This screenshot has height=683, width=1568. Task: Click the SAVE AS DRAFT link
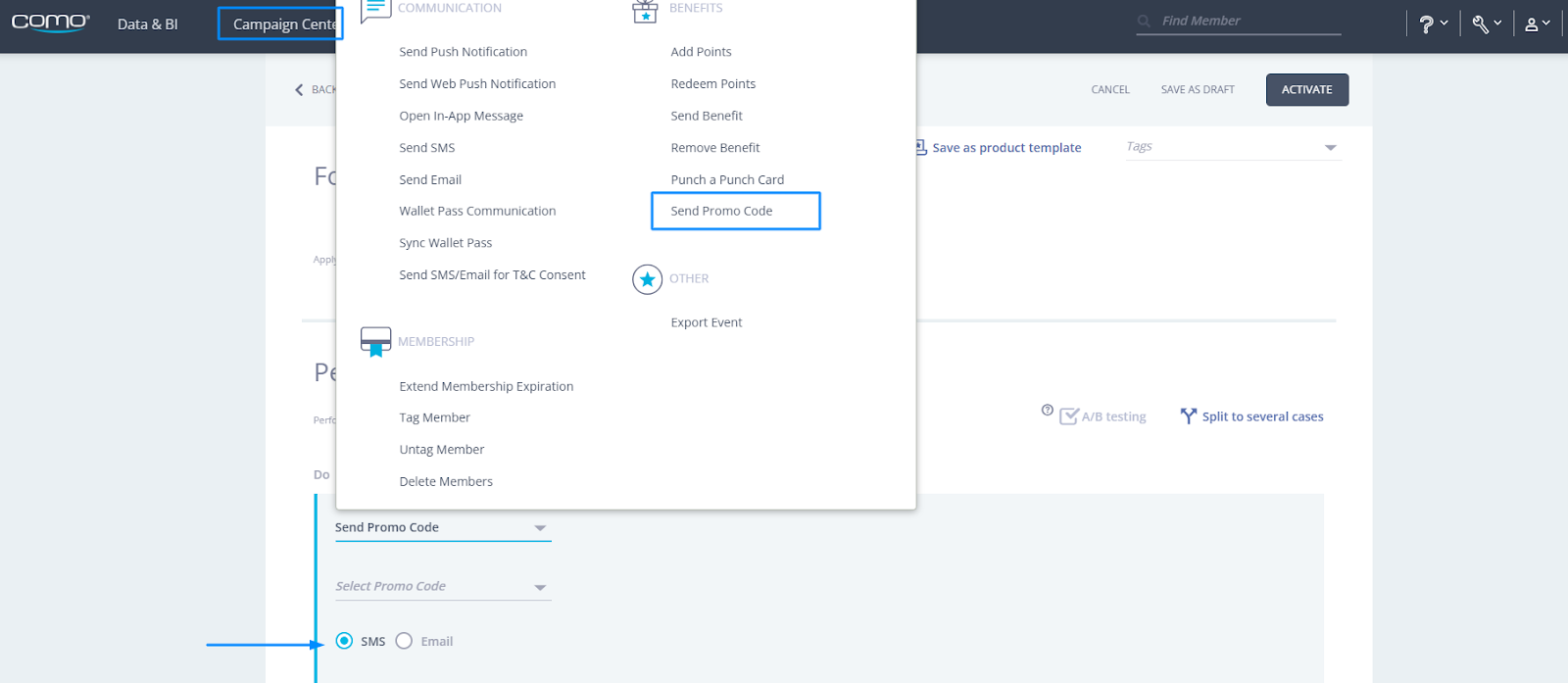coord(1197,89)
